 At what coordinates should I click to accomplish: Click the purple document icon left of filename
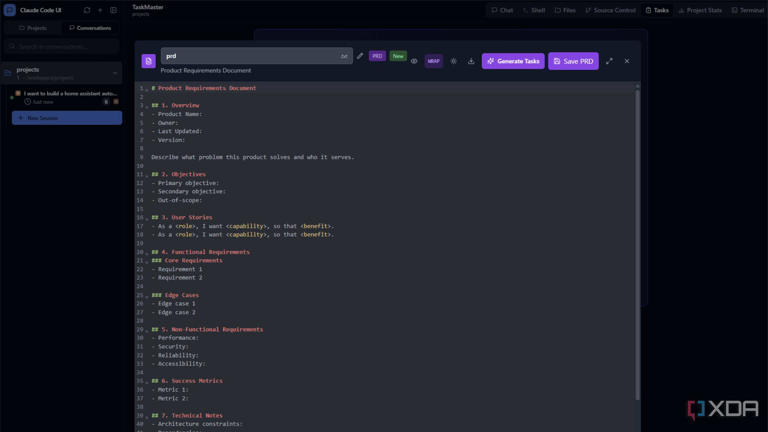(149, 61)
